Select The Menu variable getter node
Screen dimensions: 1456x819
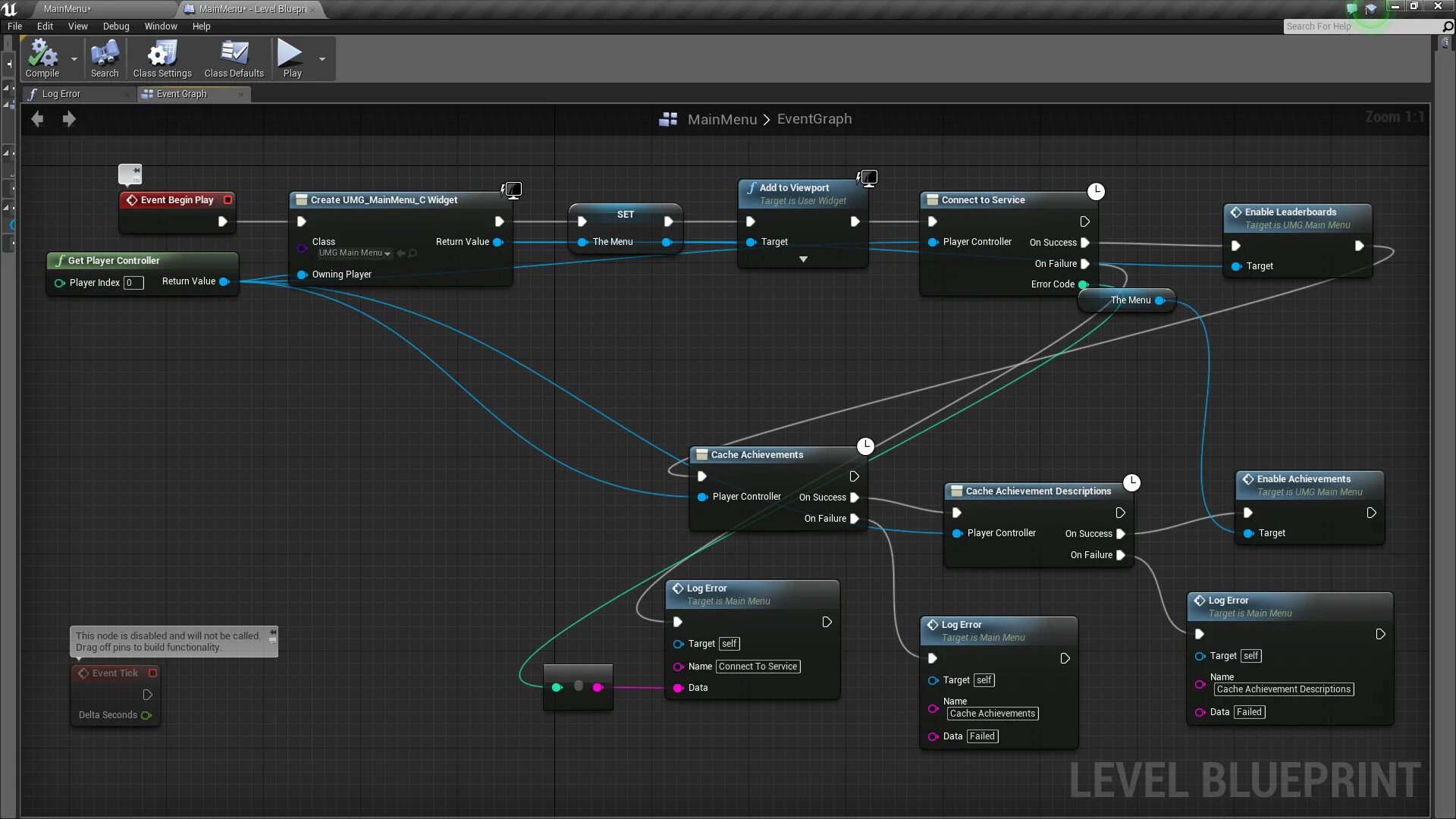point(1127,300)
